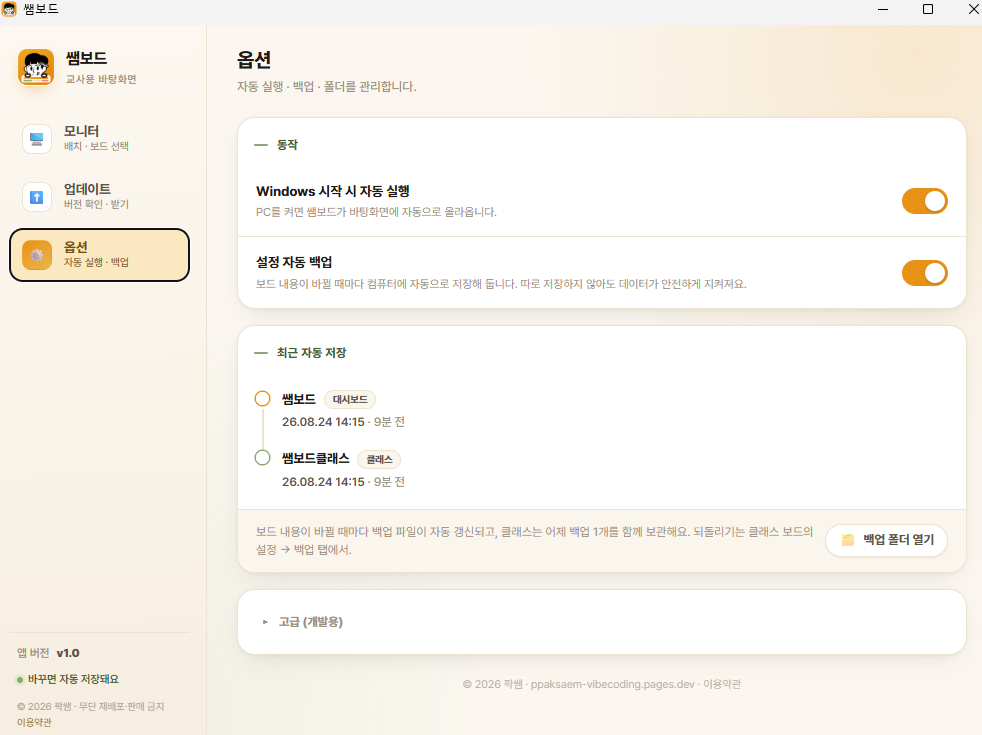Open the backup folder with 백업 폴더 열기
The image size is (982, 735).
[886, 540]
